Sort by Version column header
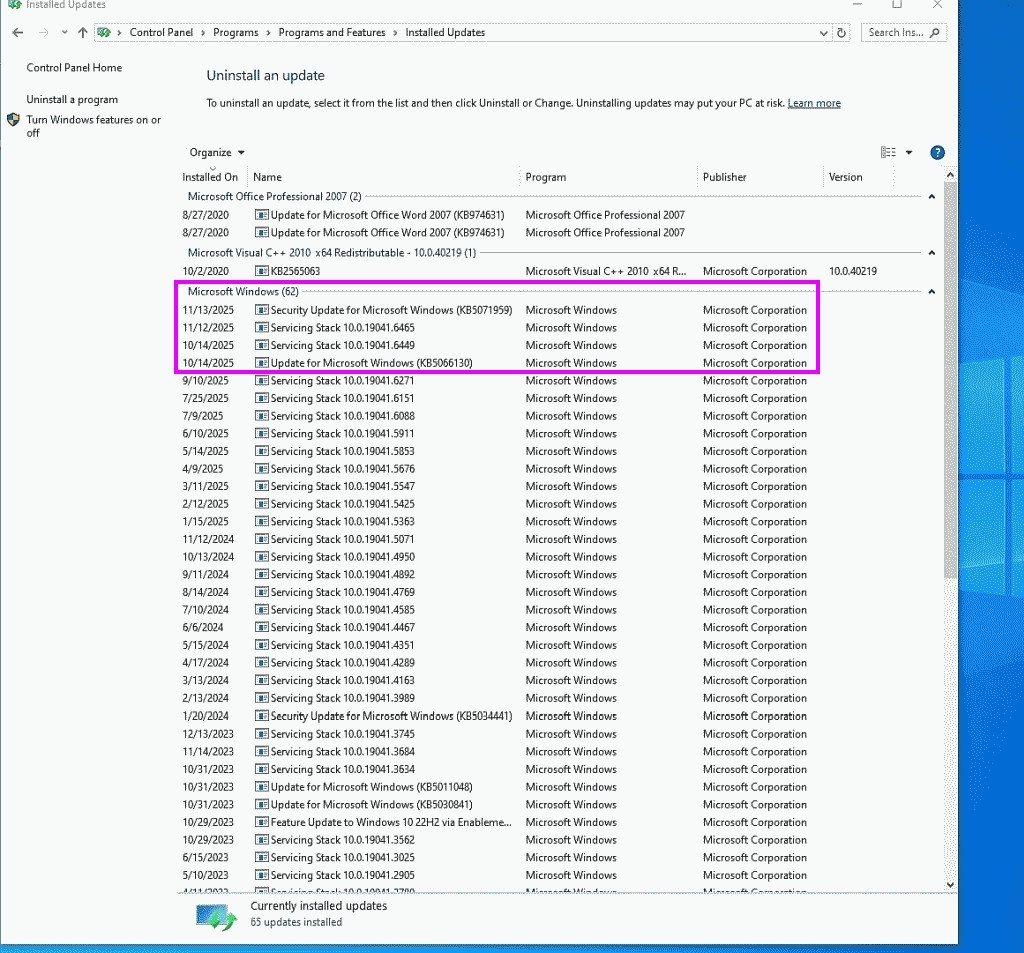The height and width of the screenshot is (953, 1024). [846, 177]
